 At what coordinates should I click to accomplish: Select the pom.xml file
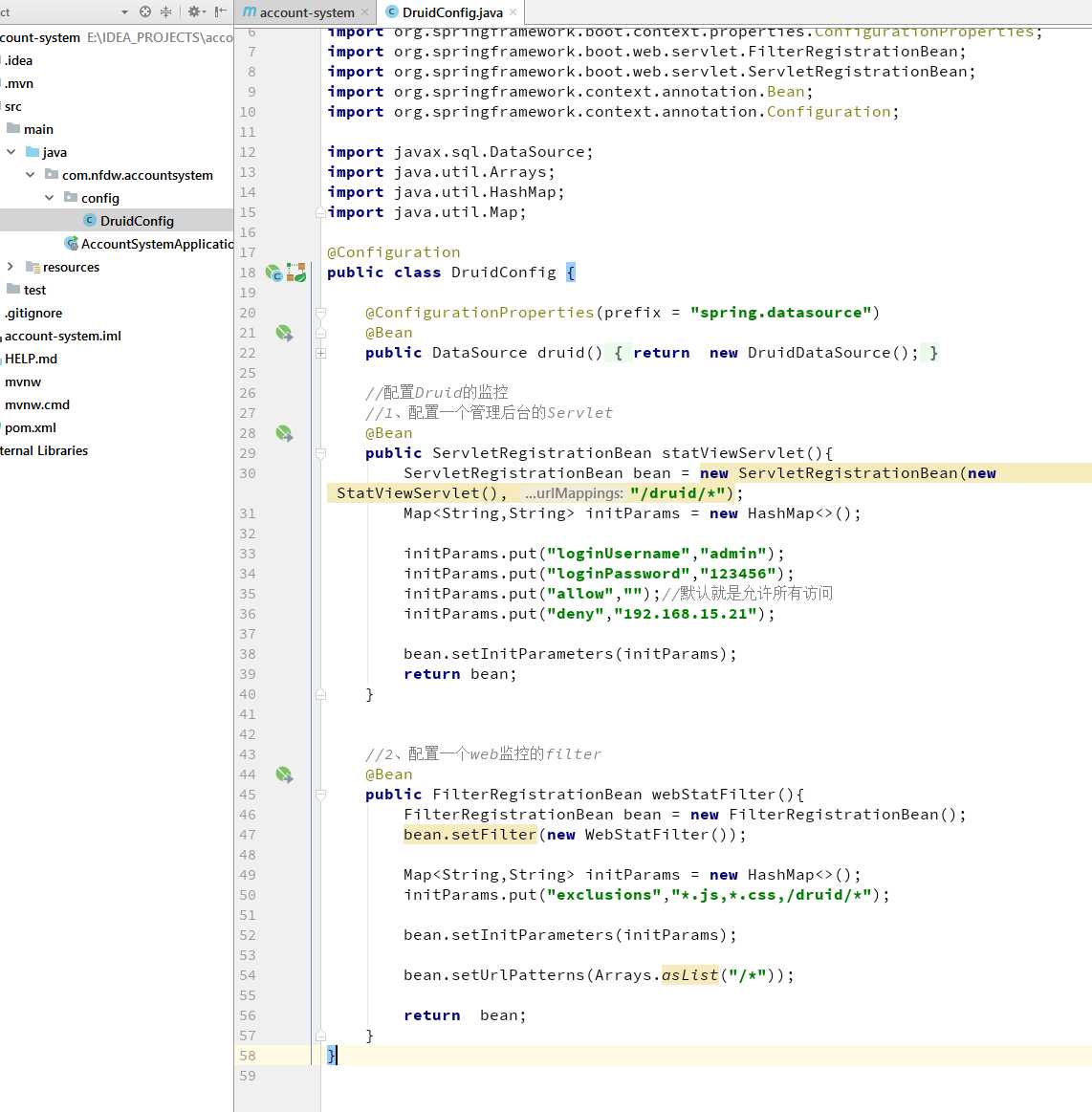[31, 427]
